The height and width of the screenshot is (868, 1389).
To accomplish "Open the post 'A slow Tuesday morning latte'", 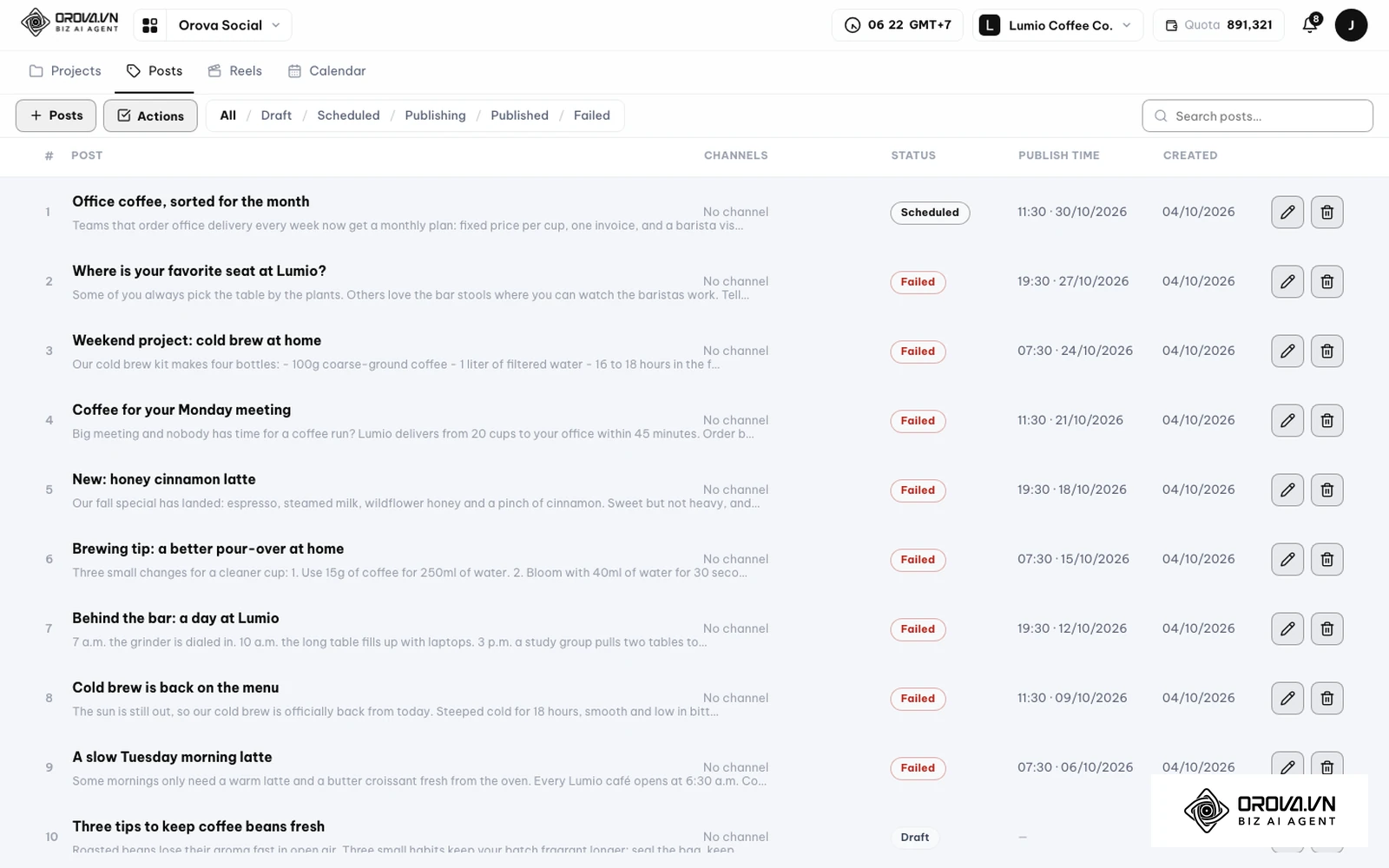I will (x=172, y=757).
